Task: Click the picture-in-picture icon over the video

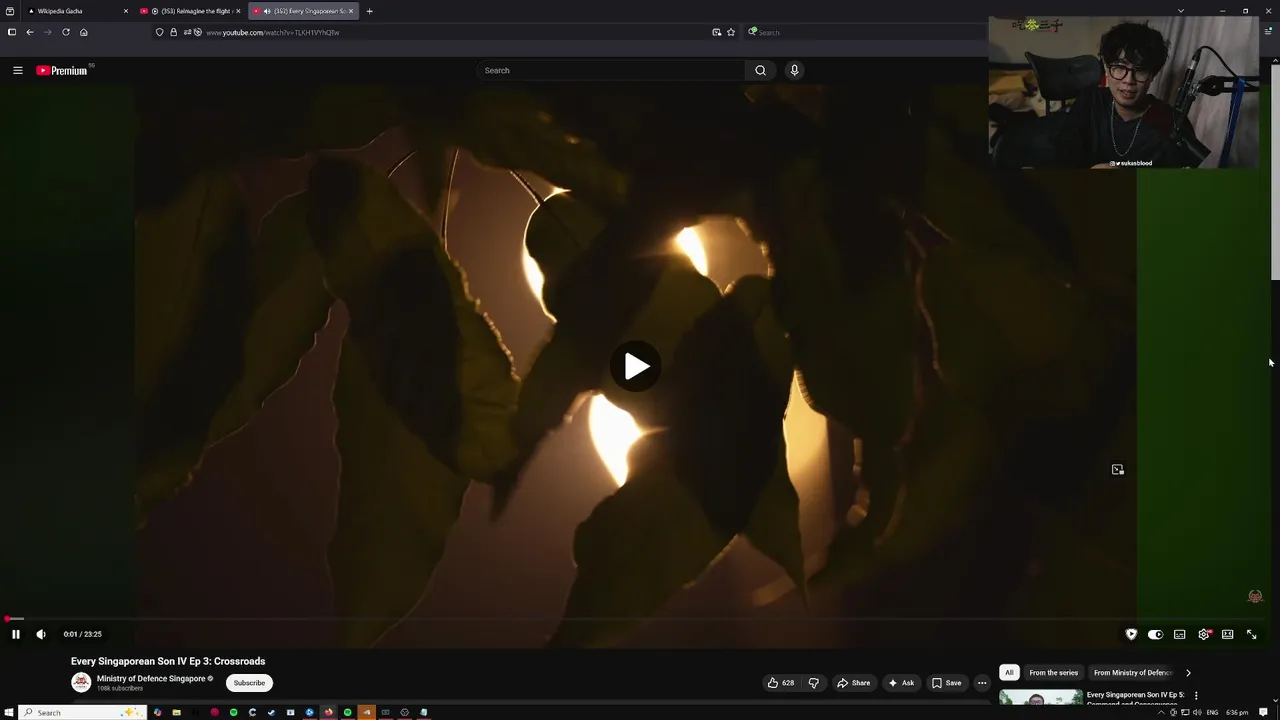Action: click(x=1118, y=469)
